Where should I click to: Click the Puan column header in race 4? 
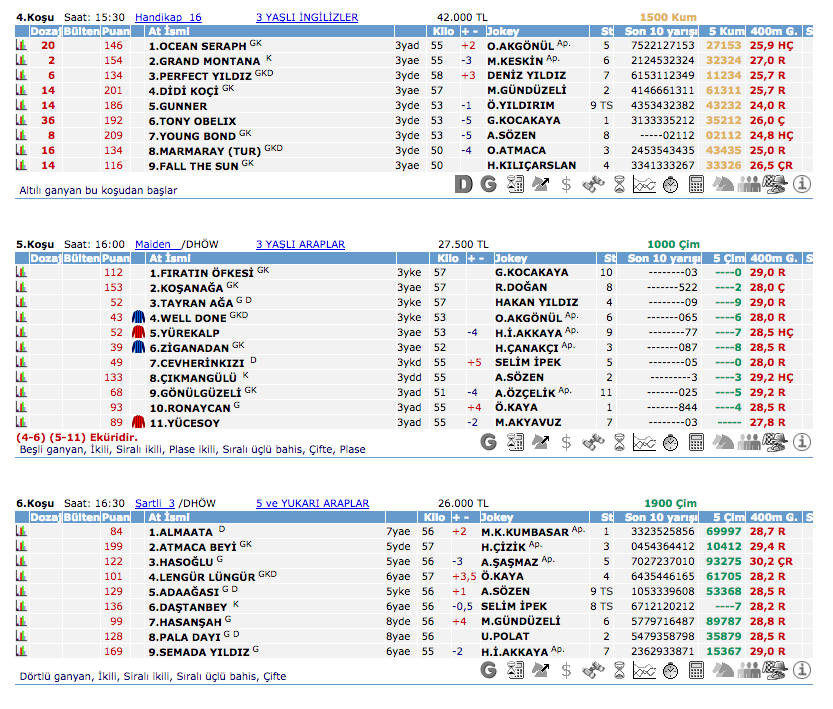tap(114, 32)
